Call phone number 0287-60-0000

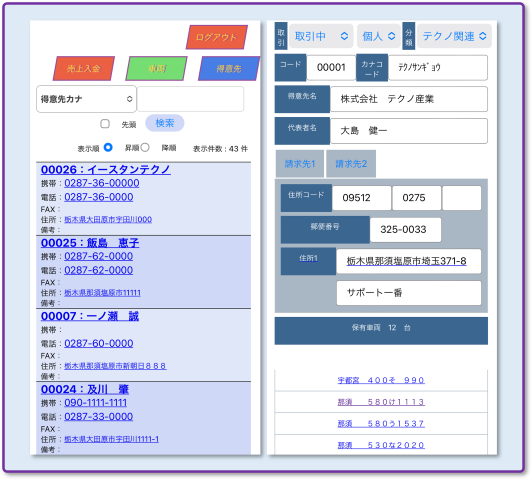tap(99, 344)
